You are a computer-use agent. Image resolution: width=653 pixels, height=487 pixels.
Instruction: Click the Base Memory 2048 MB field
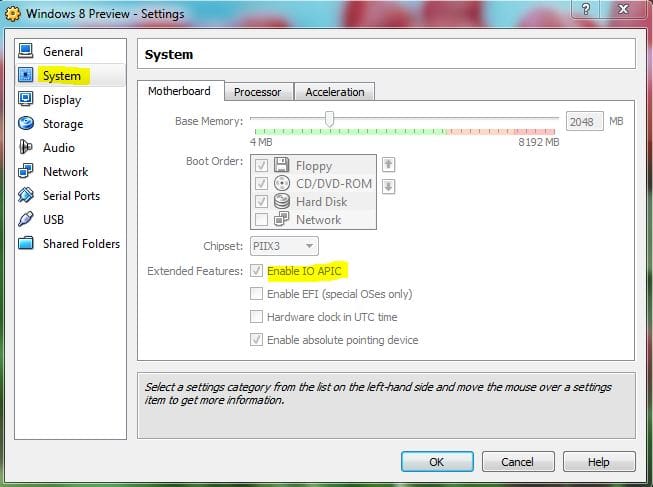point(584,121)
